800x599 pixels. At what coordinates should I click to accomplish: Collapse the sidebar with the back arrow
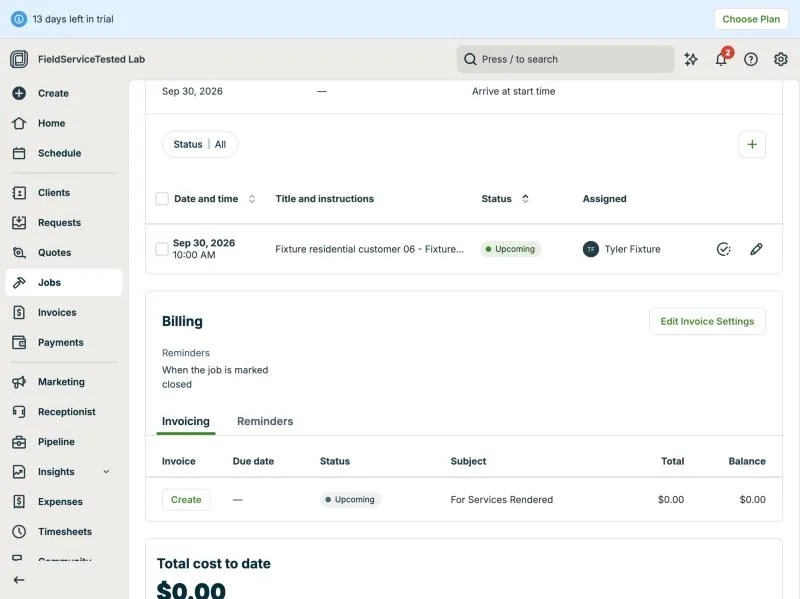19,580
